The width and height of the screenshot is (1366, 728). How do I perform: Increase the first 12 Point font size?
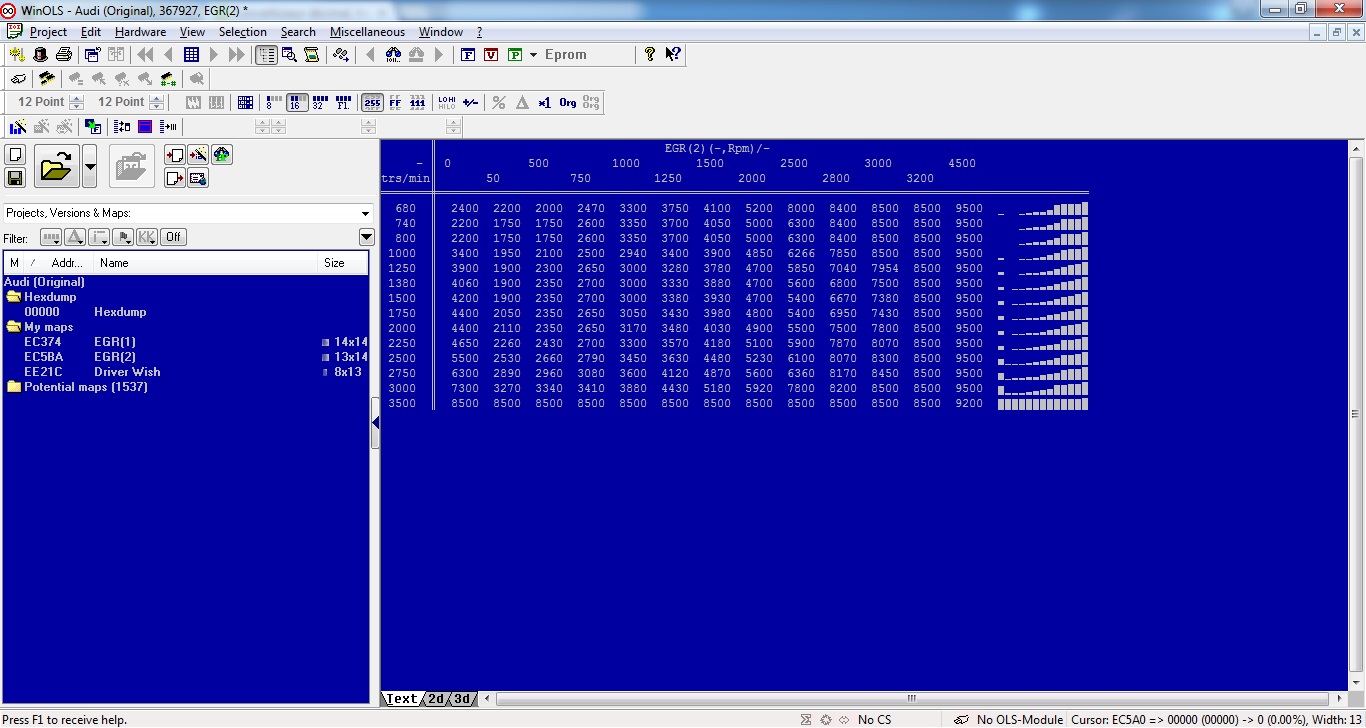pyautogui.click(x=76, y=98)
